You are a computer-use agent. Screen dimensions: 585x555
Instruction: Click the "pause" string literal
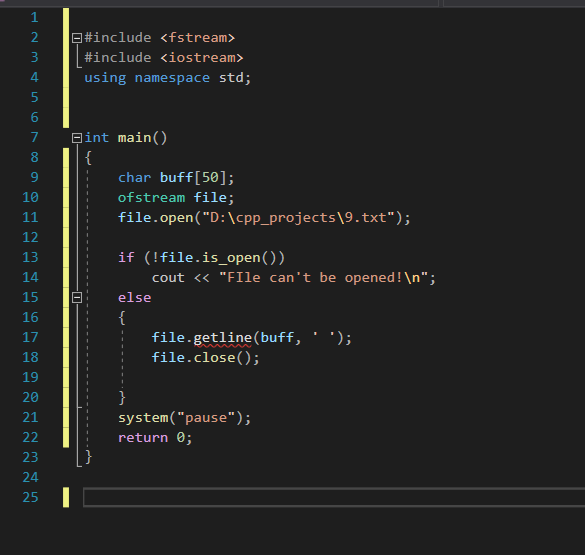coord(206,418)
